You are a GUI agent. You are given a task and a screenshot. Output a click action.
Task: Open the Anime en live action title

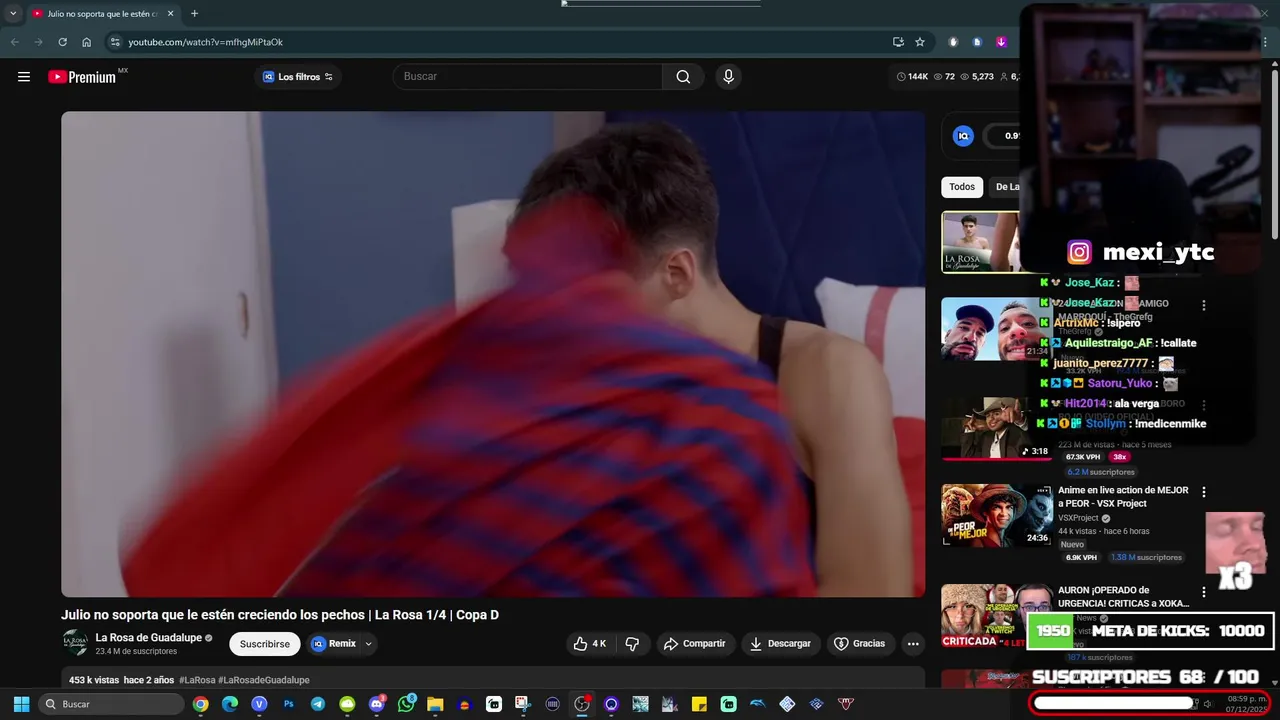1123,497
